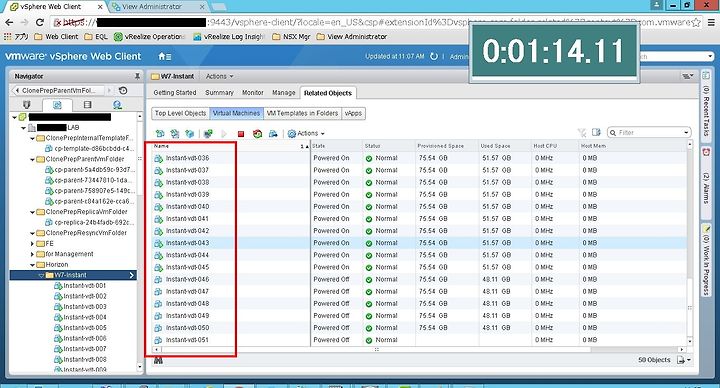The height and width of the screenshot is (388, 720).
Task: Click the red power off VM icon
Action: click(241, 134)
